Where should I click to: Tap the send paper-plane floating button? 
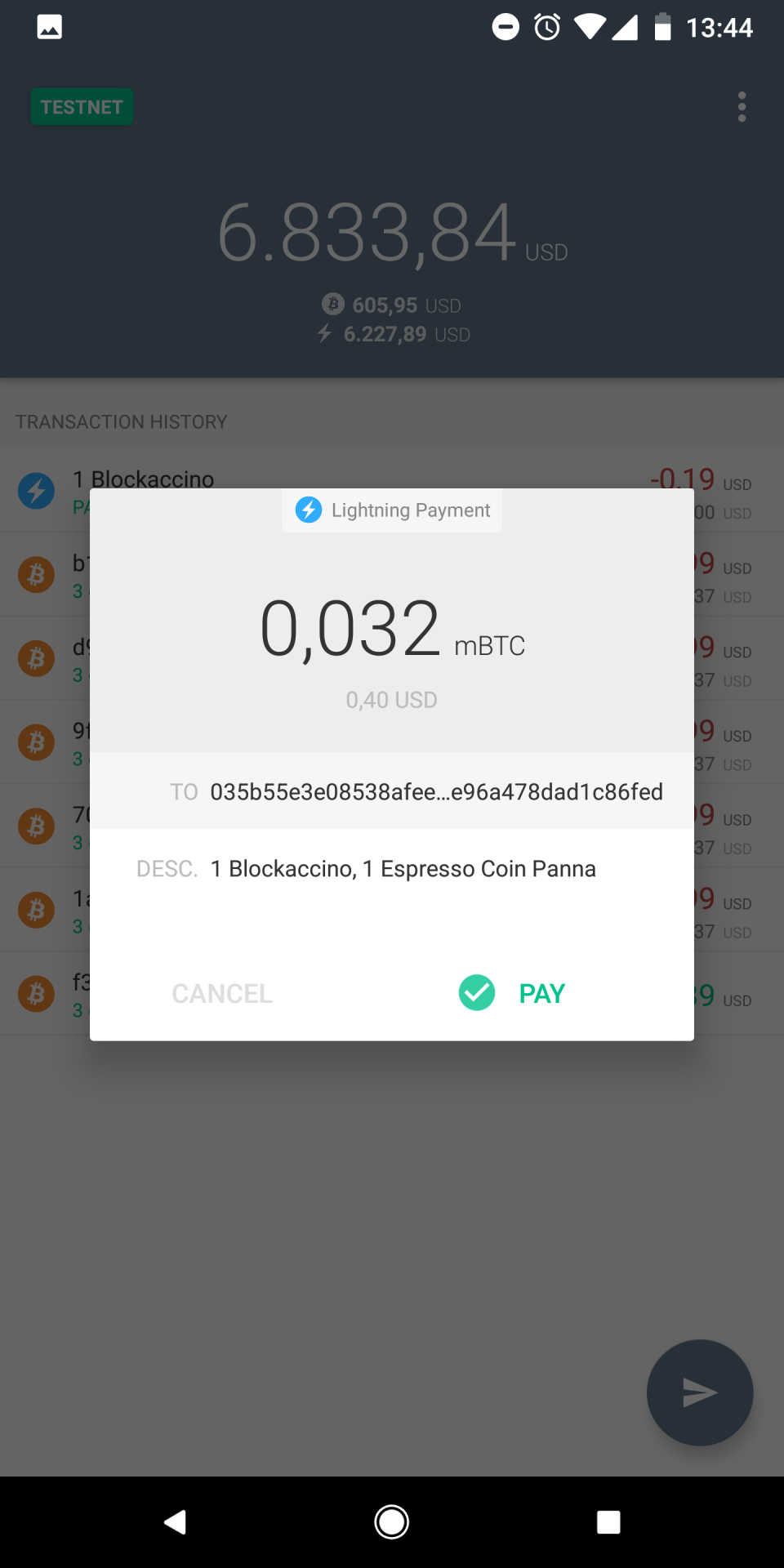700,1392
